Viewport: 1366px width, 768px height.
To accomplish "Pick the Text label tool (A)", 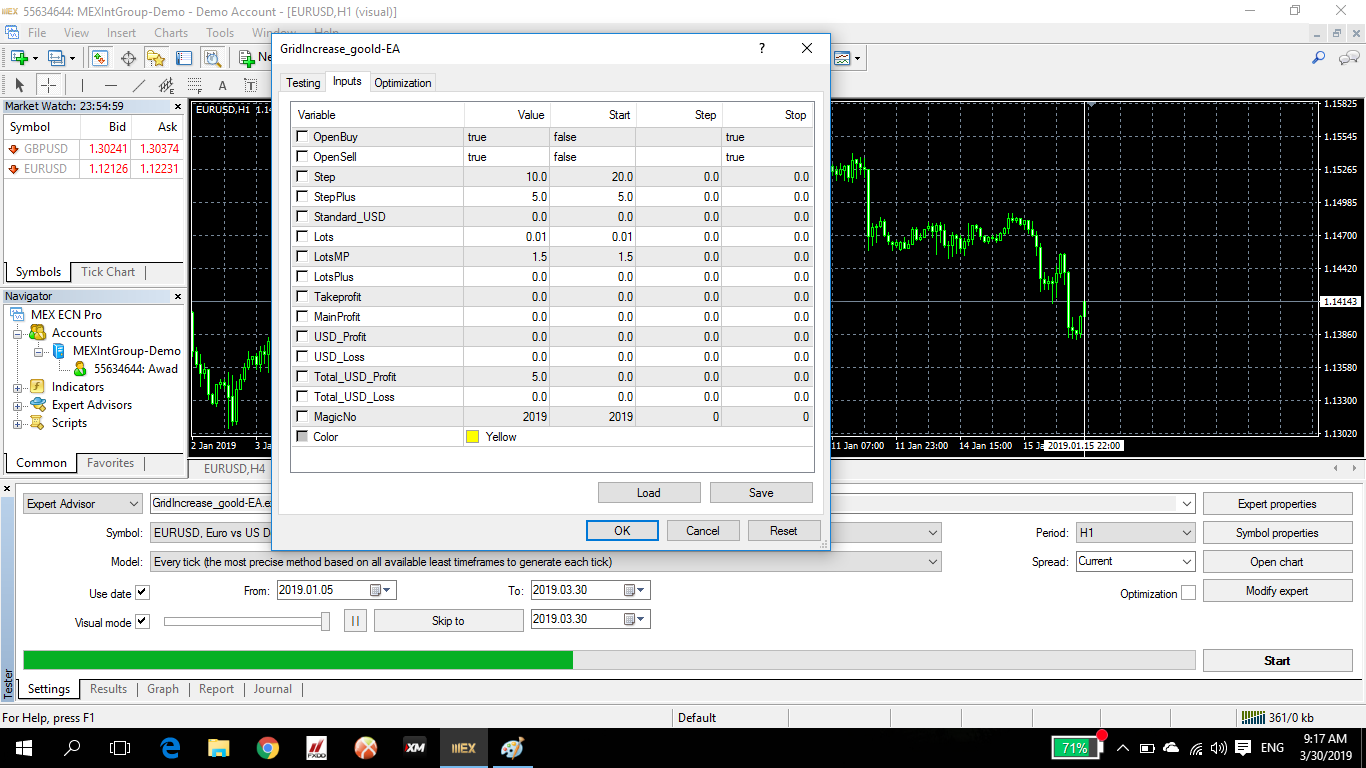I will 222,85.
